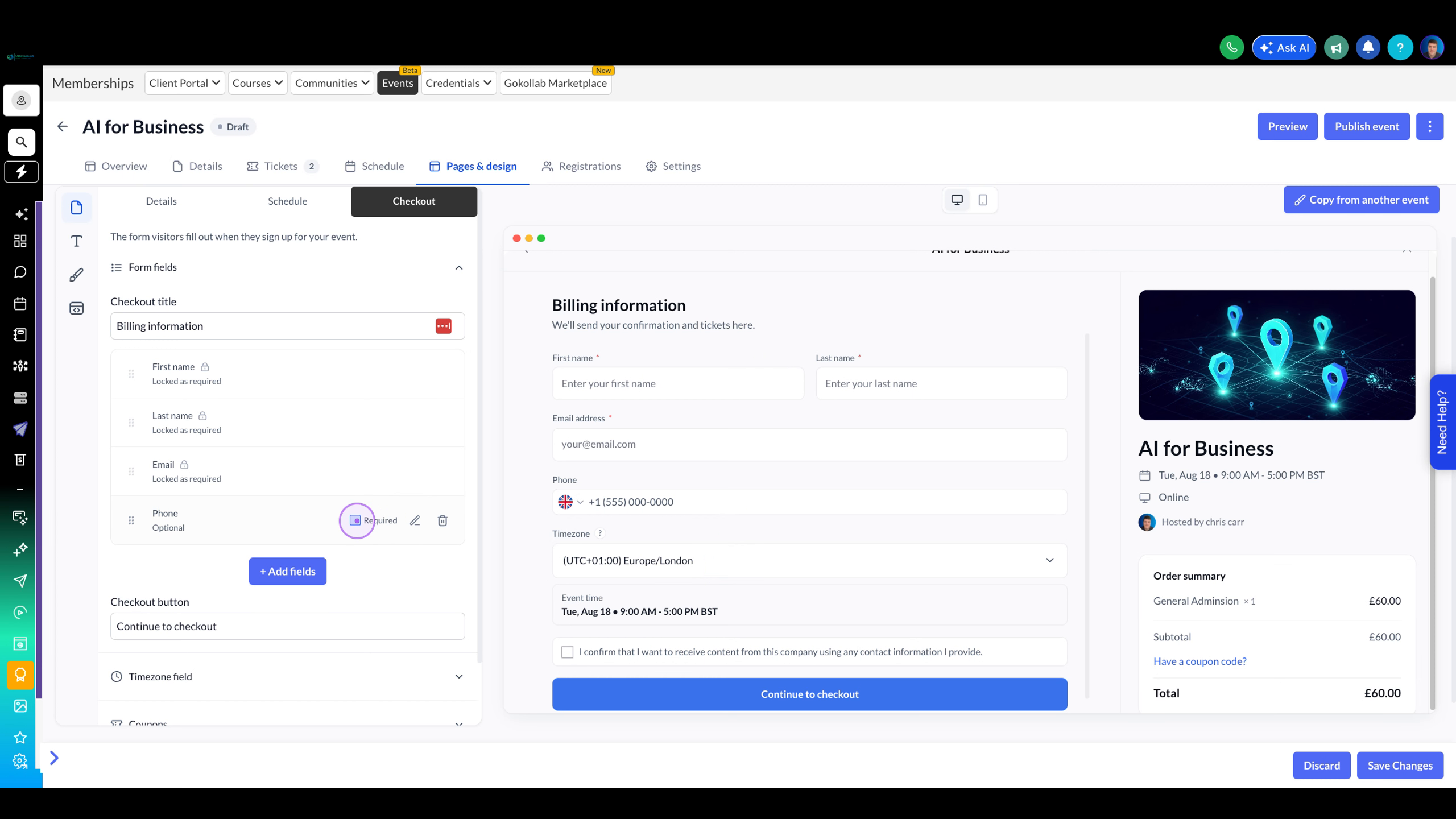Go back using the left arrow

pos(63,127)
